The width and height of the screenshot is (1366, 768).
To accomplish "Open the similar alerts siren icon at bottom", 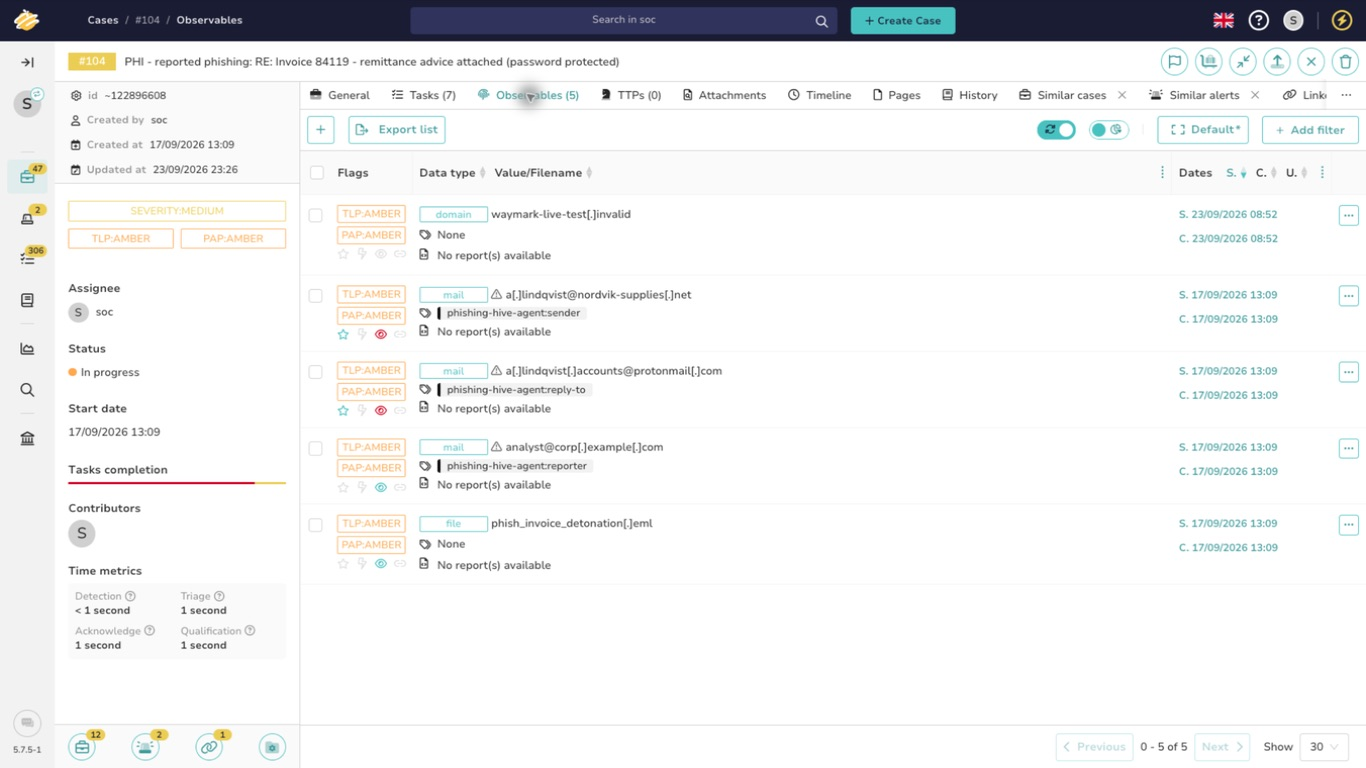I will click(145, 746).
